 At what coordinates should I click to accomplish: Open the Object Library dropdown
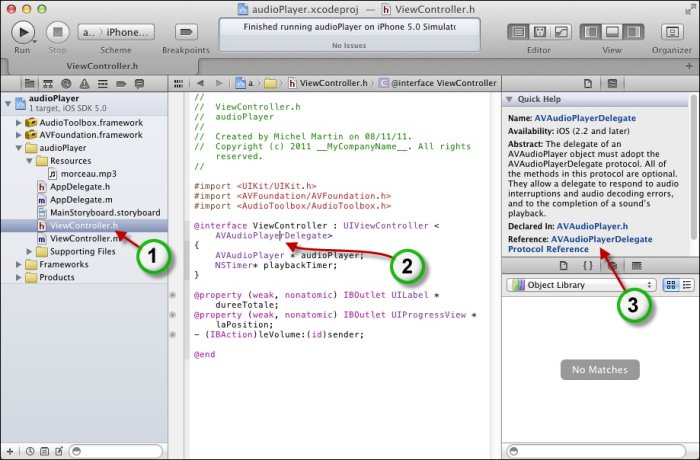point(582,285)
